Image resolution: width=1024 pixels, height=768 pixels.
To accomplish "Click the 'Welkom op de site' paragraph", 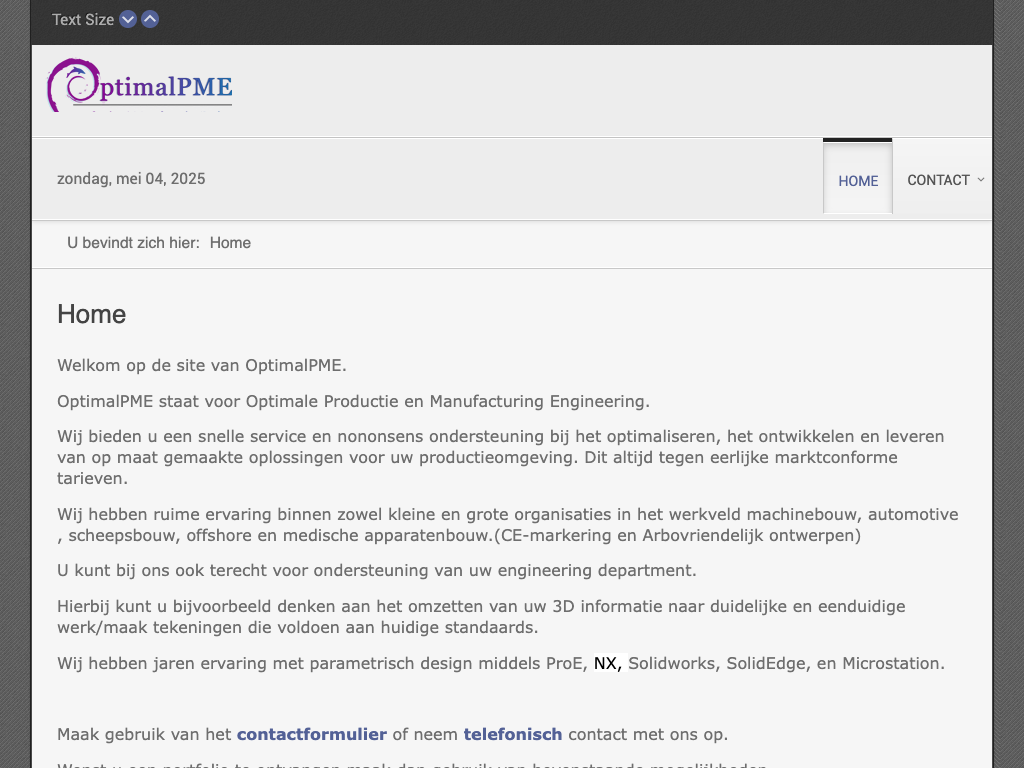I will [x=202, y=365].
